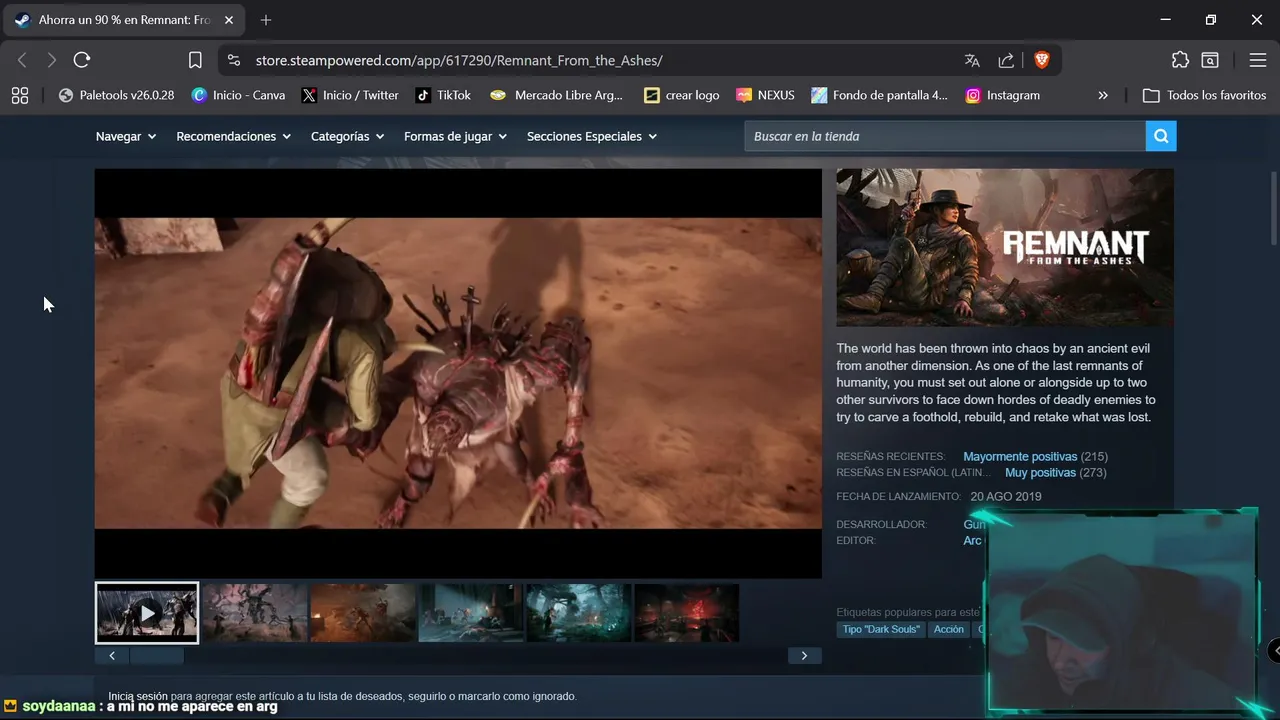This screenshot has height=720, width=1280.
Task: Go back using browser back arrow
Action: 22,60
